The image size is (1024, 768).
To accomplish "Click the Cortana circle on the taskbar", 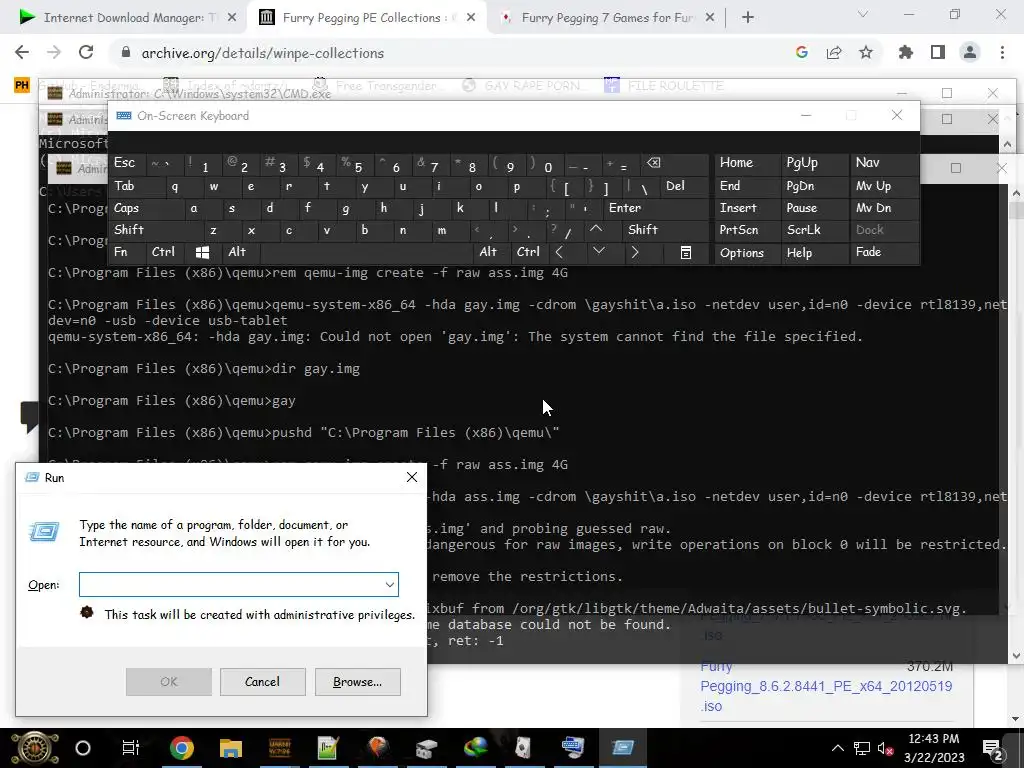I will click(x=83, y=748).
